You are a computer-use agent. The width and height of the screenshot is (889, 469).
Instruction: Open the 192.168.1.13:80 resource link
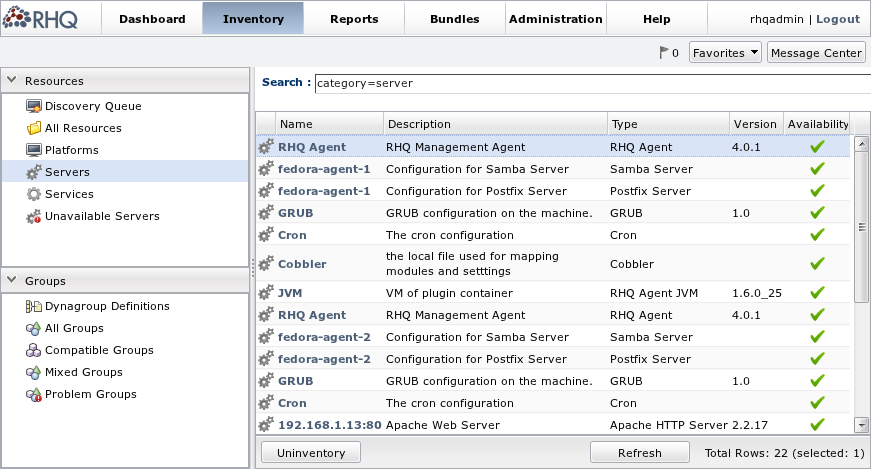pyautogui.click(x=329, y=425)
